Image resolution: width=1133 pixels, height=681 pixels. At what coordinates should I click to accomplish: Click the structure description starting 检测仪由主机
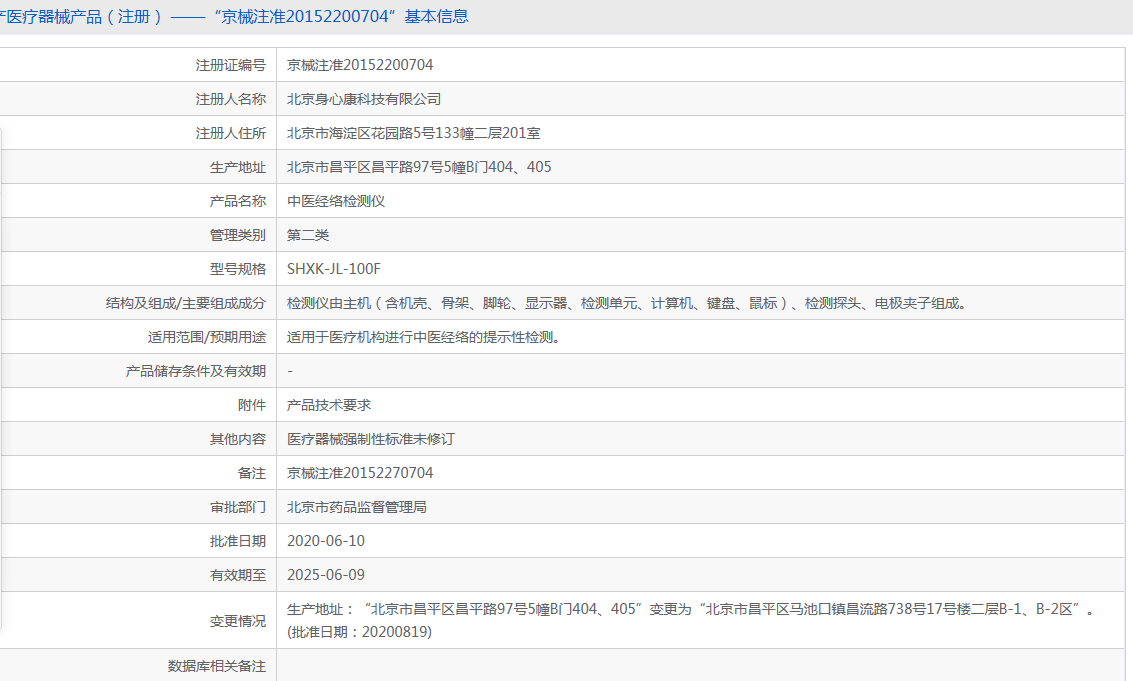click(626, 304)
